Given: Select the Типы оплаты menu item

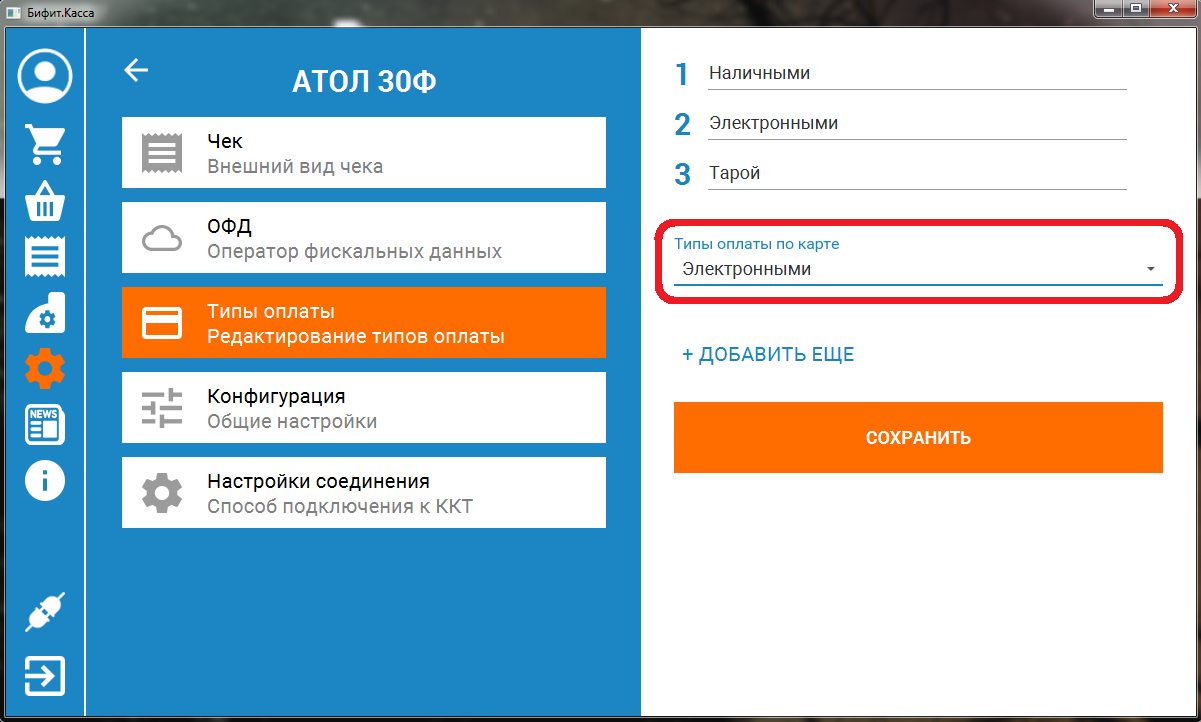Looking at the screenshot, I should coord(364,323).
